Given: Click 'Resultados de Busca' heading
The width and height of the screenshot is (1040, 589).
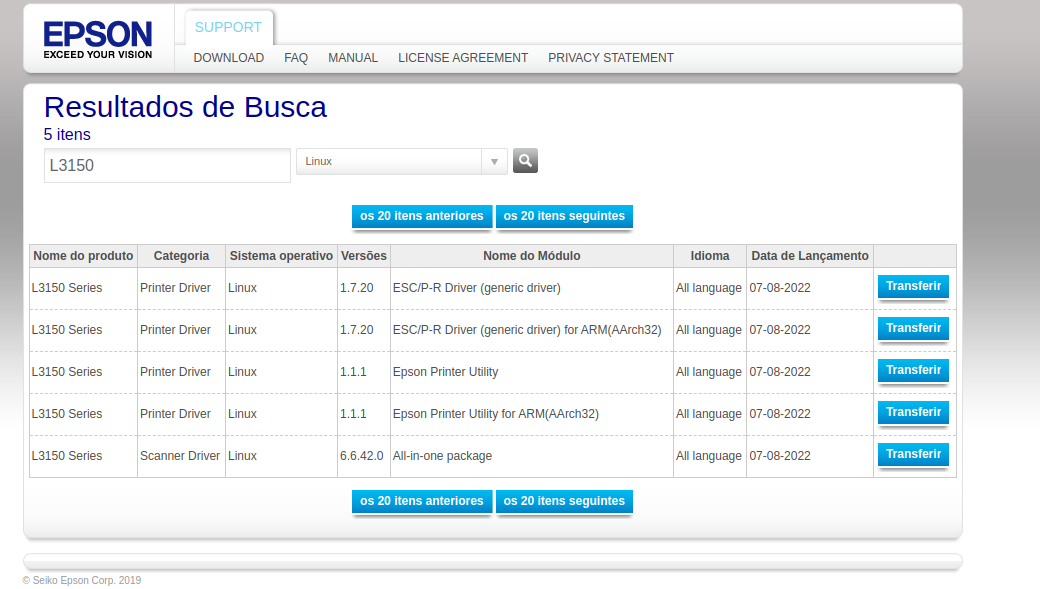Looking at the screenshot, I should click(x=185, y=107).
